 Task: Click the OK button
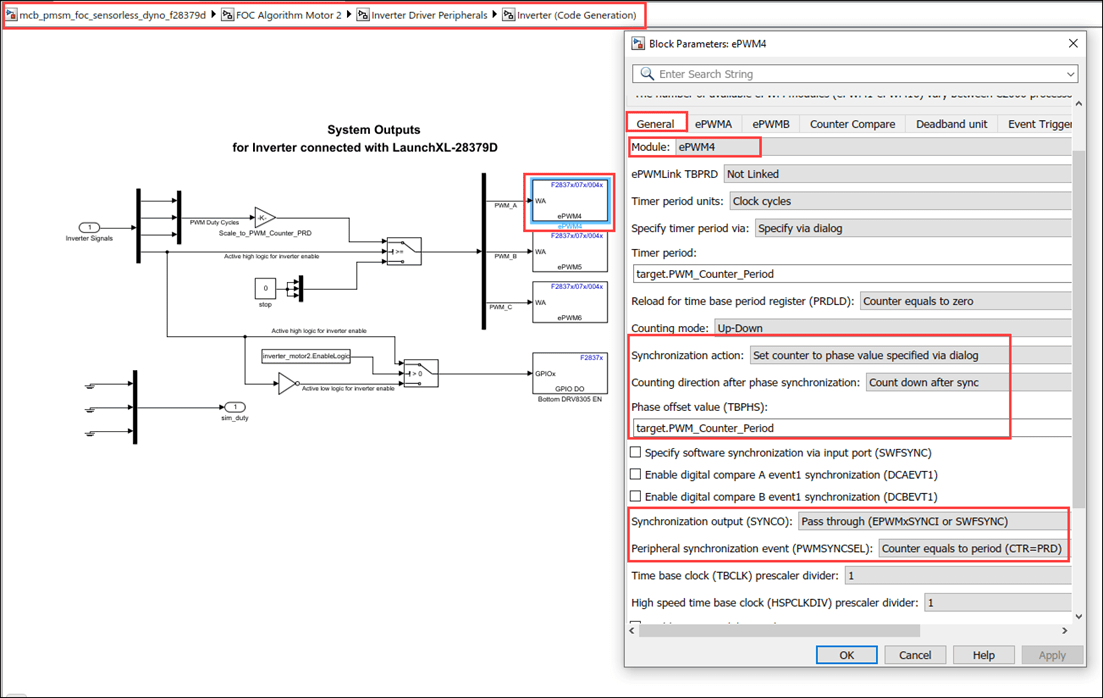846,655
